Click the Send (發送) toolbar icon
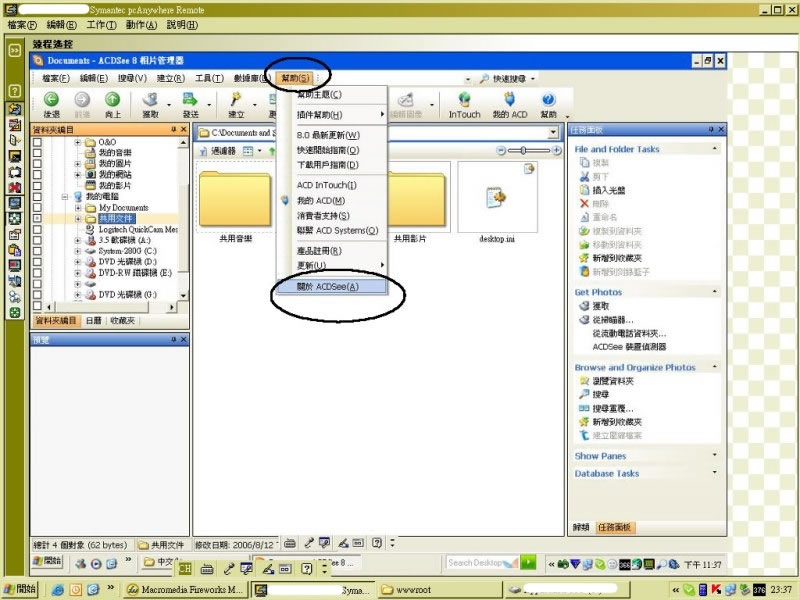800x600 pixels. [190, 99]
